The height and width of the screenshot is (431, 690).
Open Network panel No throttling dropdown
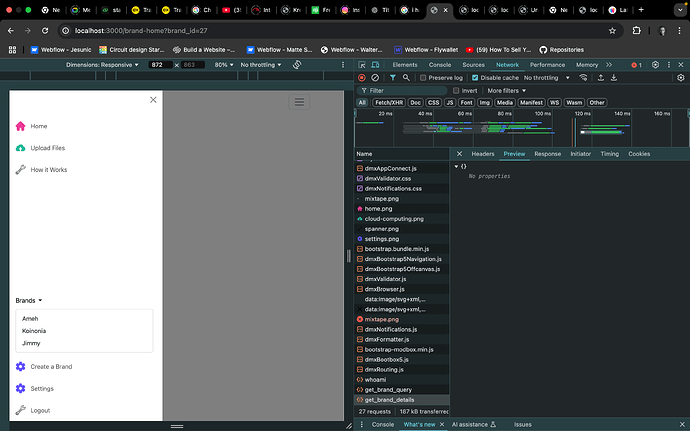click(x=547, y=77)
